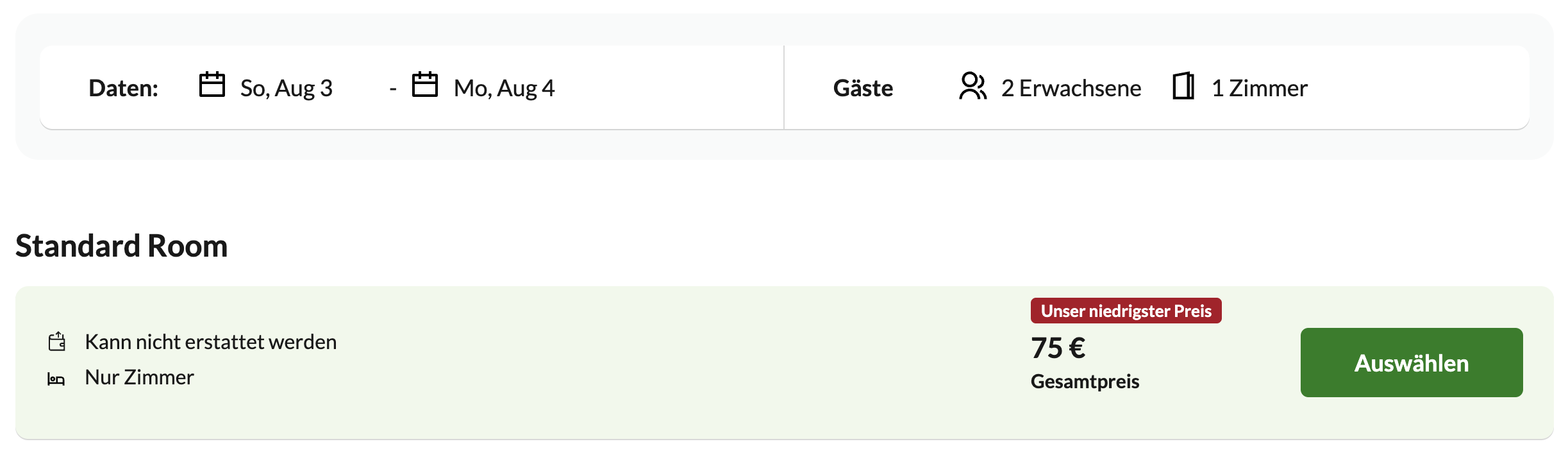Click the Nur Zimmer text
The width and height of the screenshot is (1568, 462).
(140, 377)
